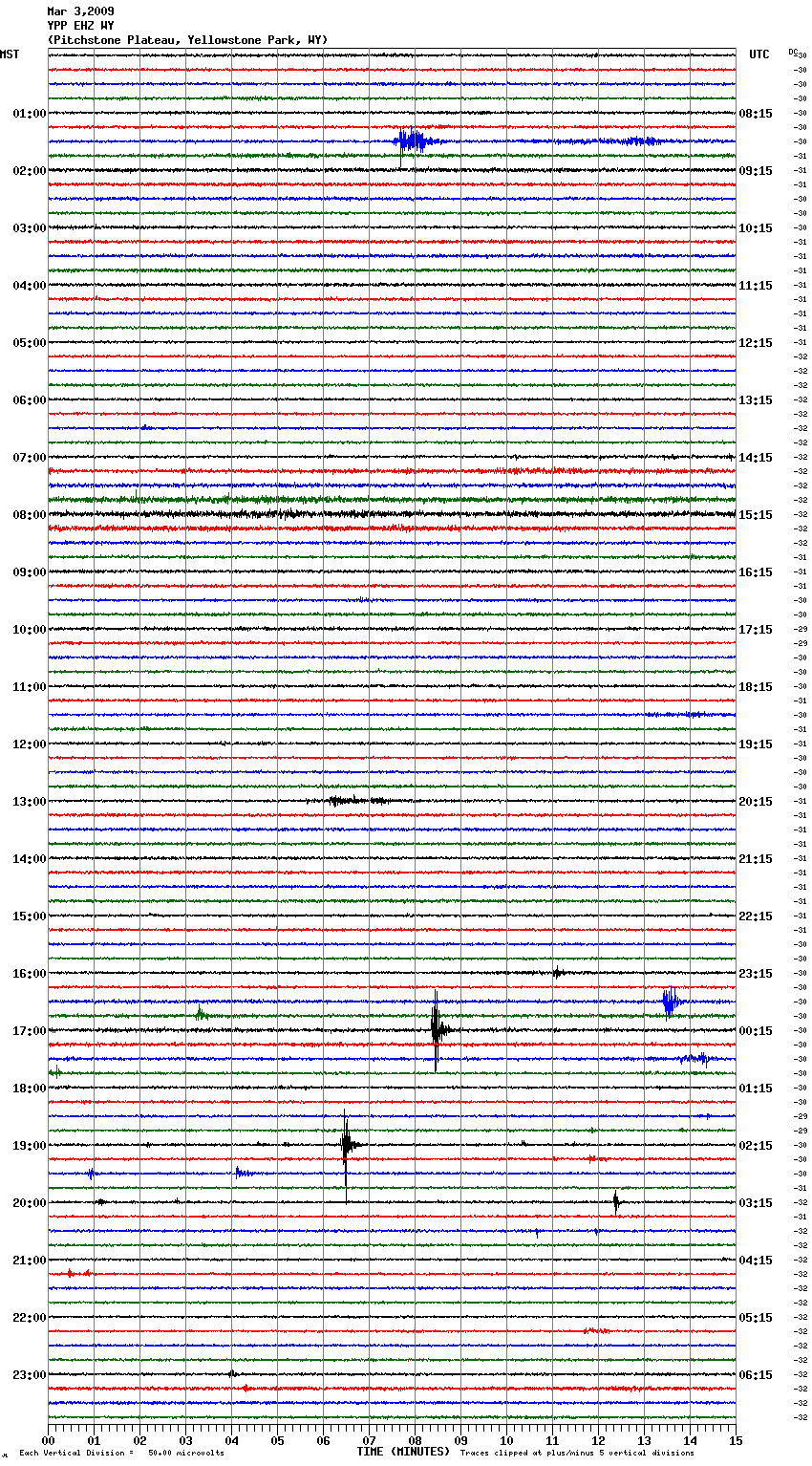Screen dimensions: 812x1466
Task: Click the 14:15 UTC time label
Action: coord(756,458)
